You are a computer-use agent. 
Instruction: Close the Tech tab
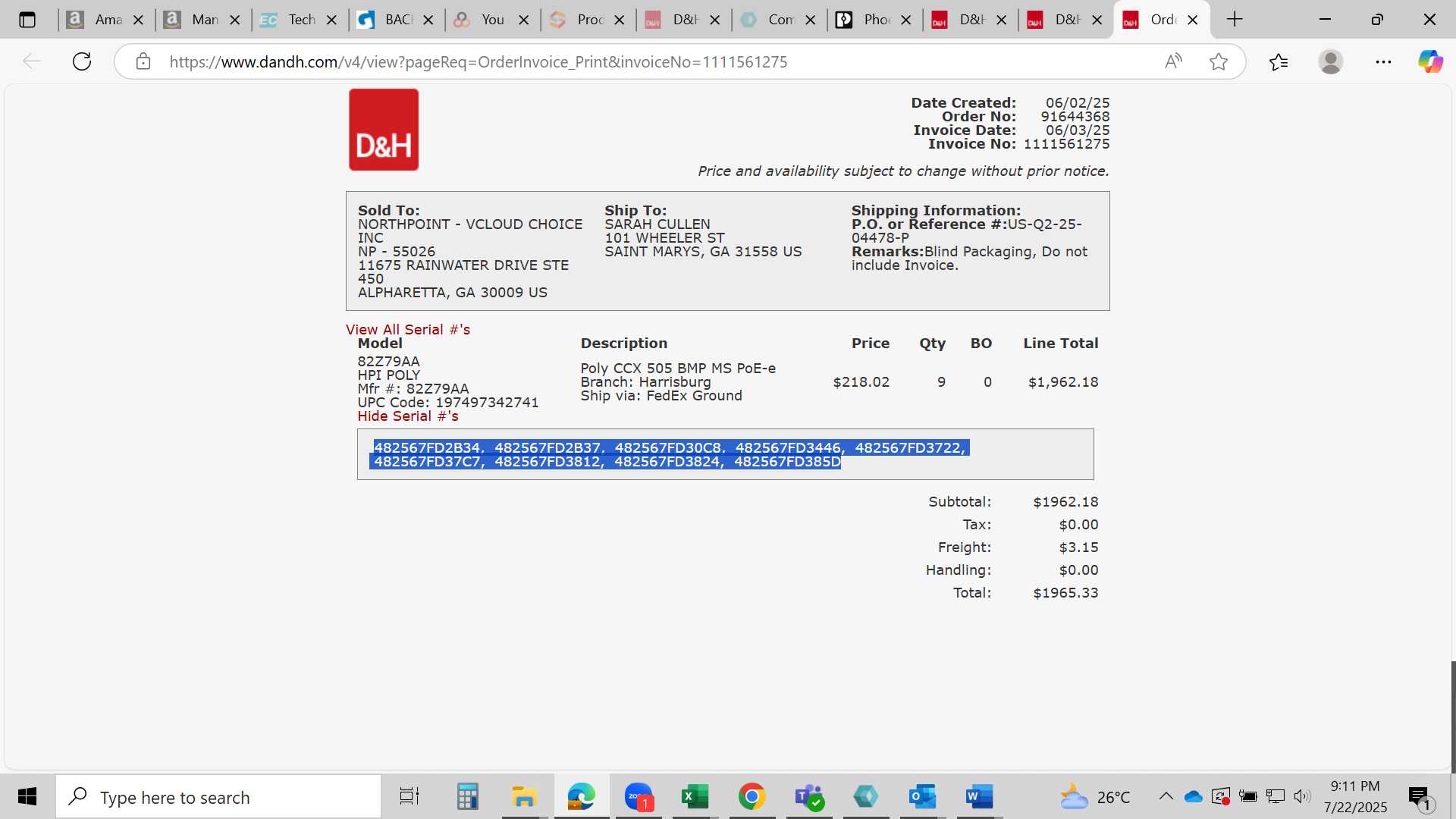(331, 20)
